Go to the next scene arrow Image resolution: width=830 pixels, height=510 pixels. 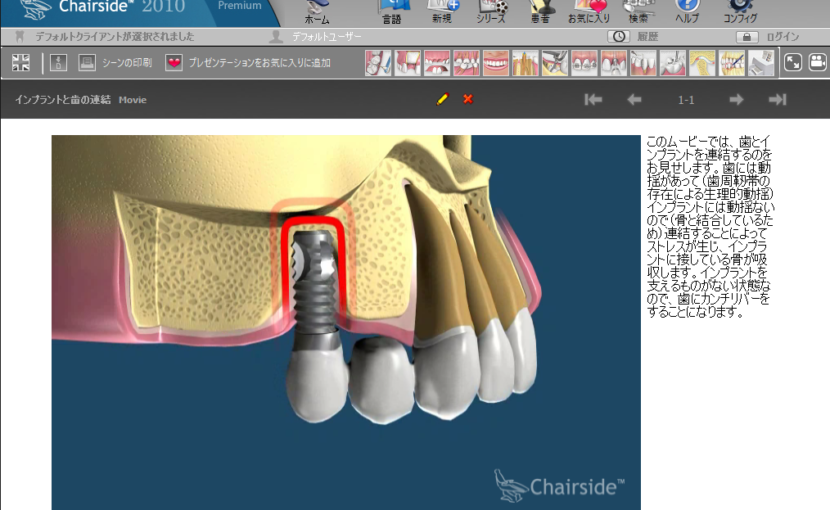[736, 99]
